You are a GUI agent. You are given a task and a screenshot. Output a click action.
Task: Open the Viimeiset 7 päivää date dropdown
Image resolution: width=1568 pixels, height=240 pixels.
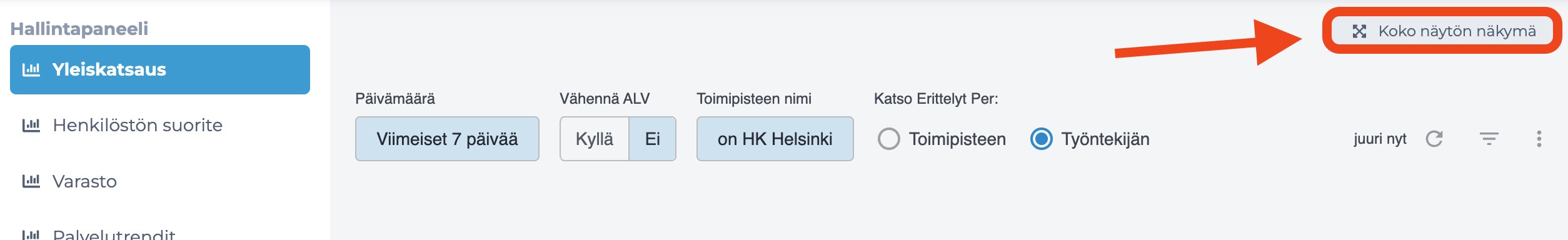click(x=447, y=139)
